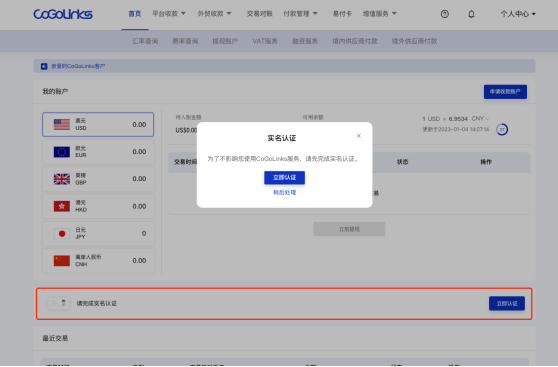The image size is (558, 367).
Task: Click the exchange rate refresh countdown icon
Action: 502,129
